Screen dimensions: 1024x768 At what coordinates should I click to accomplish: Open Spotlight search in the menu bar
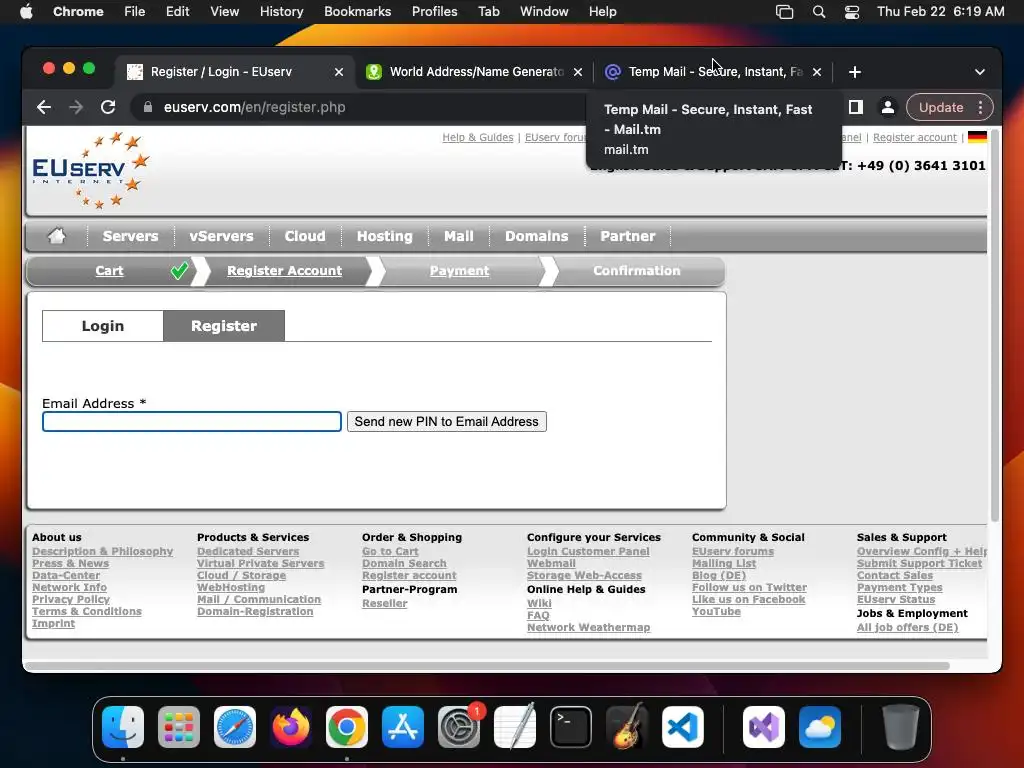click(x=818, y=12)
